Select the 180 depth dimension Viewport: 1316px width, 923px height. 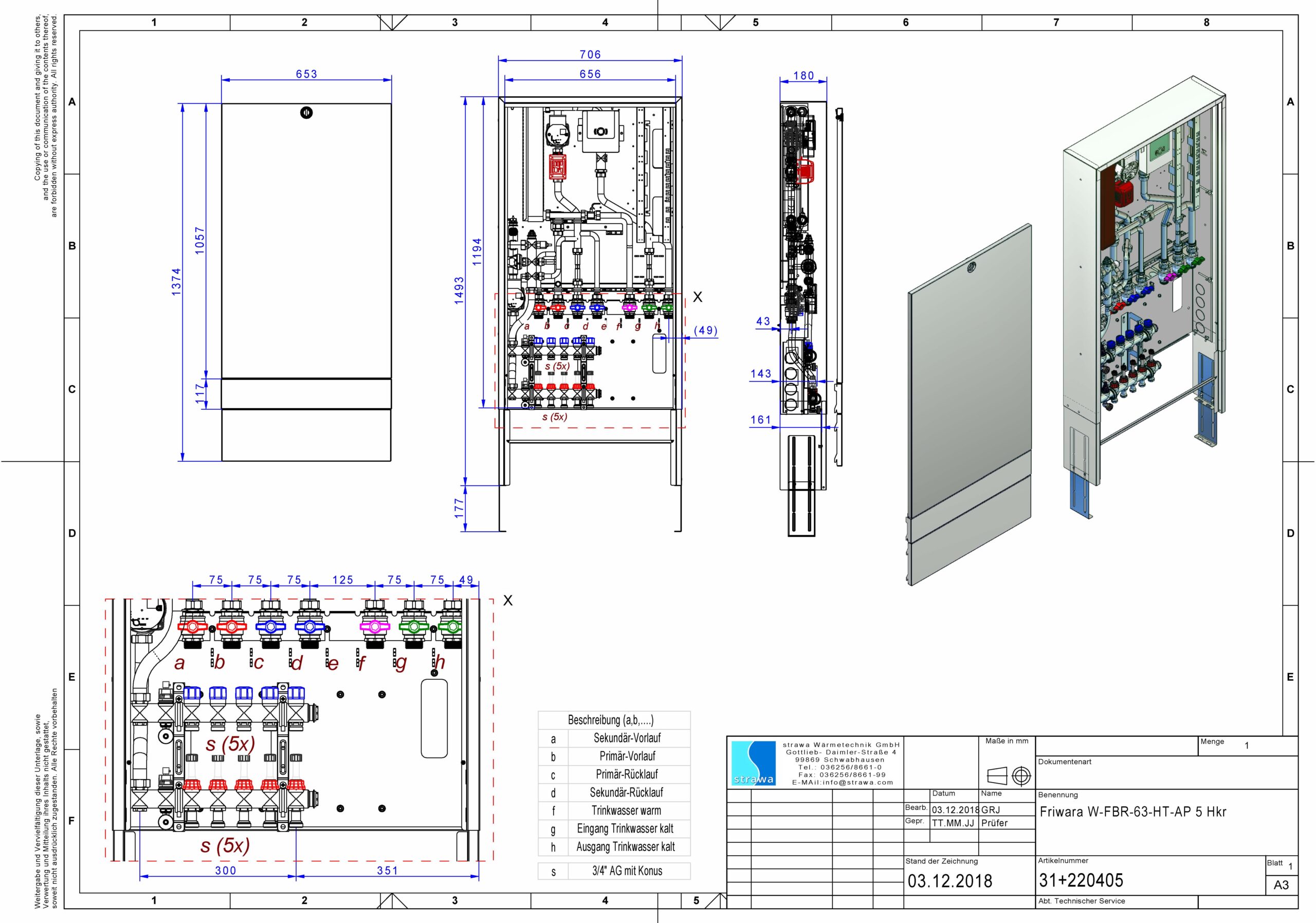803,76
